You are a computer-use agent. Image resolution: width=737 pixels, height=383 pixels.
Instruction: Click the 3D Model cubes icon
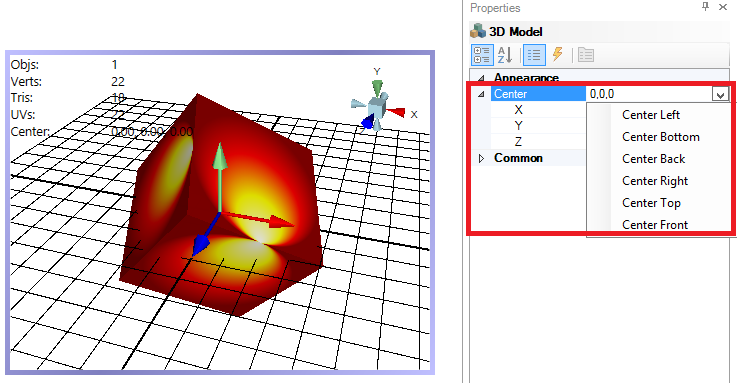(478, 31)
